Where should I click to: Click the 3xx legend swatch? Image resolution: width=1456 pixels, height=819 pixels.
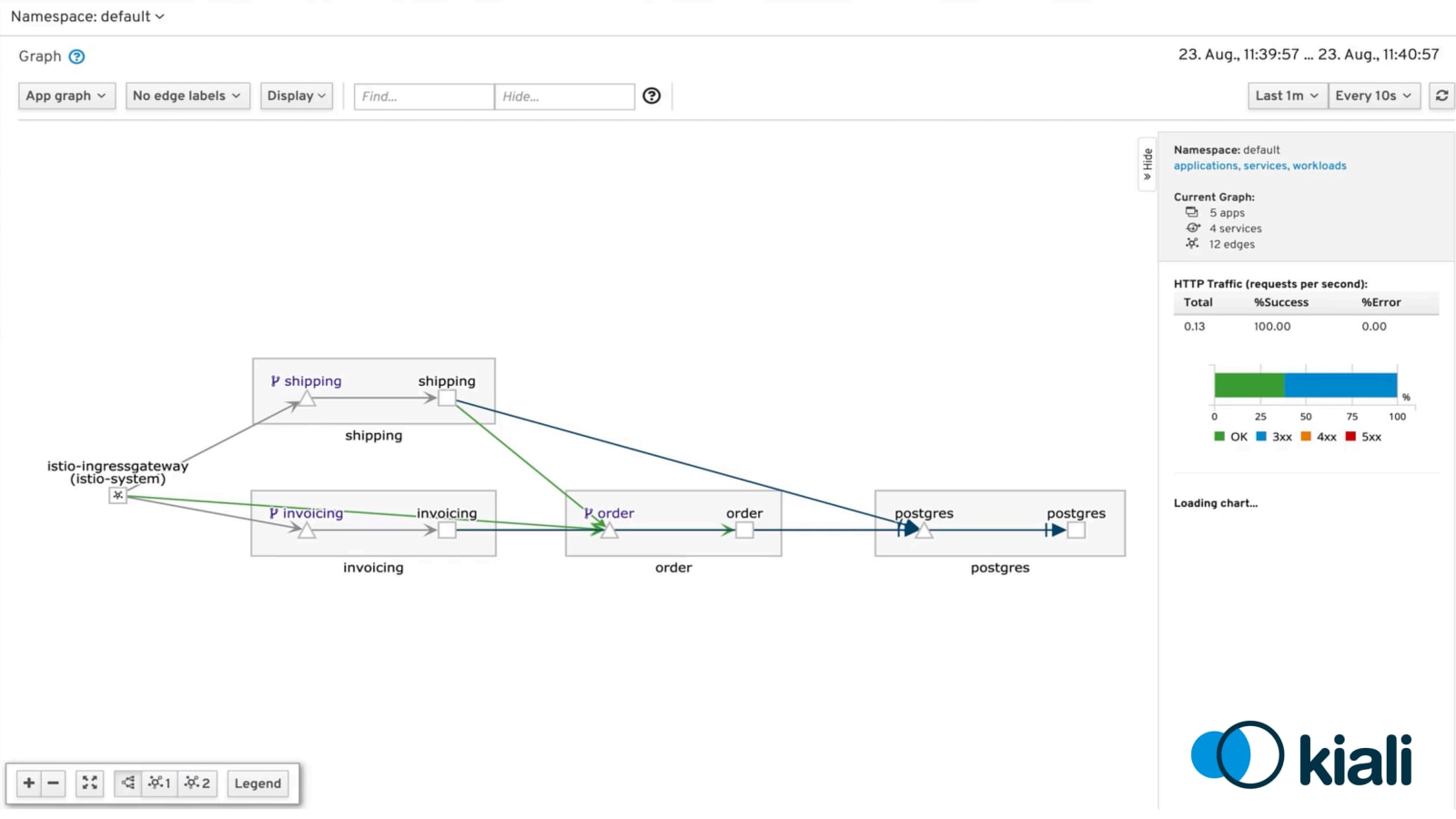click(x=1261, y=437)
